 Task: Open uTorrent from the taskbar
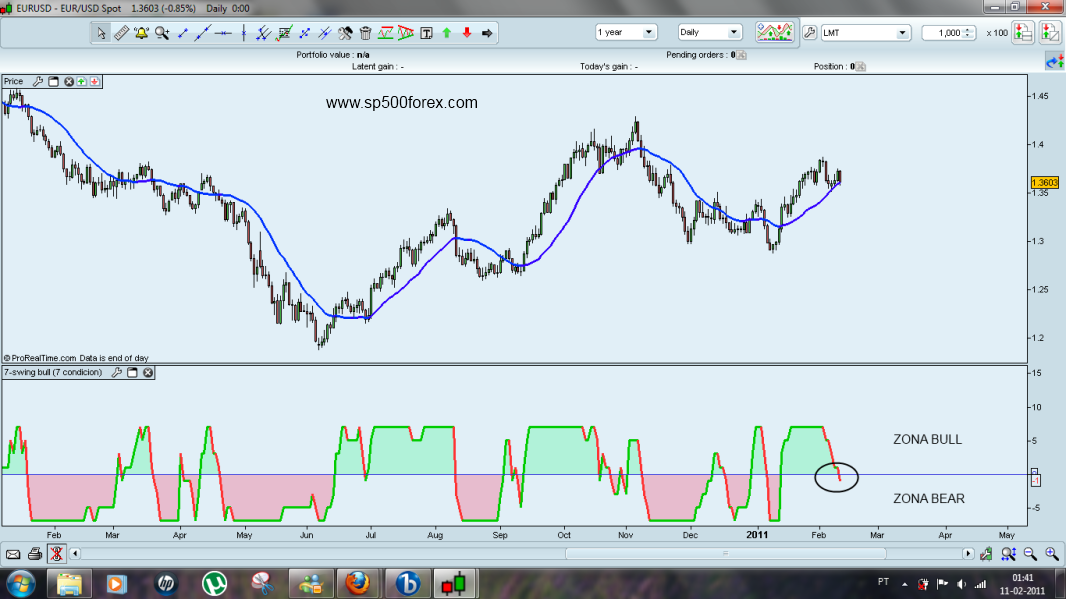(x=214, y=583)
